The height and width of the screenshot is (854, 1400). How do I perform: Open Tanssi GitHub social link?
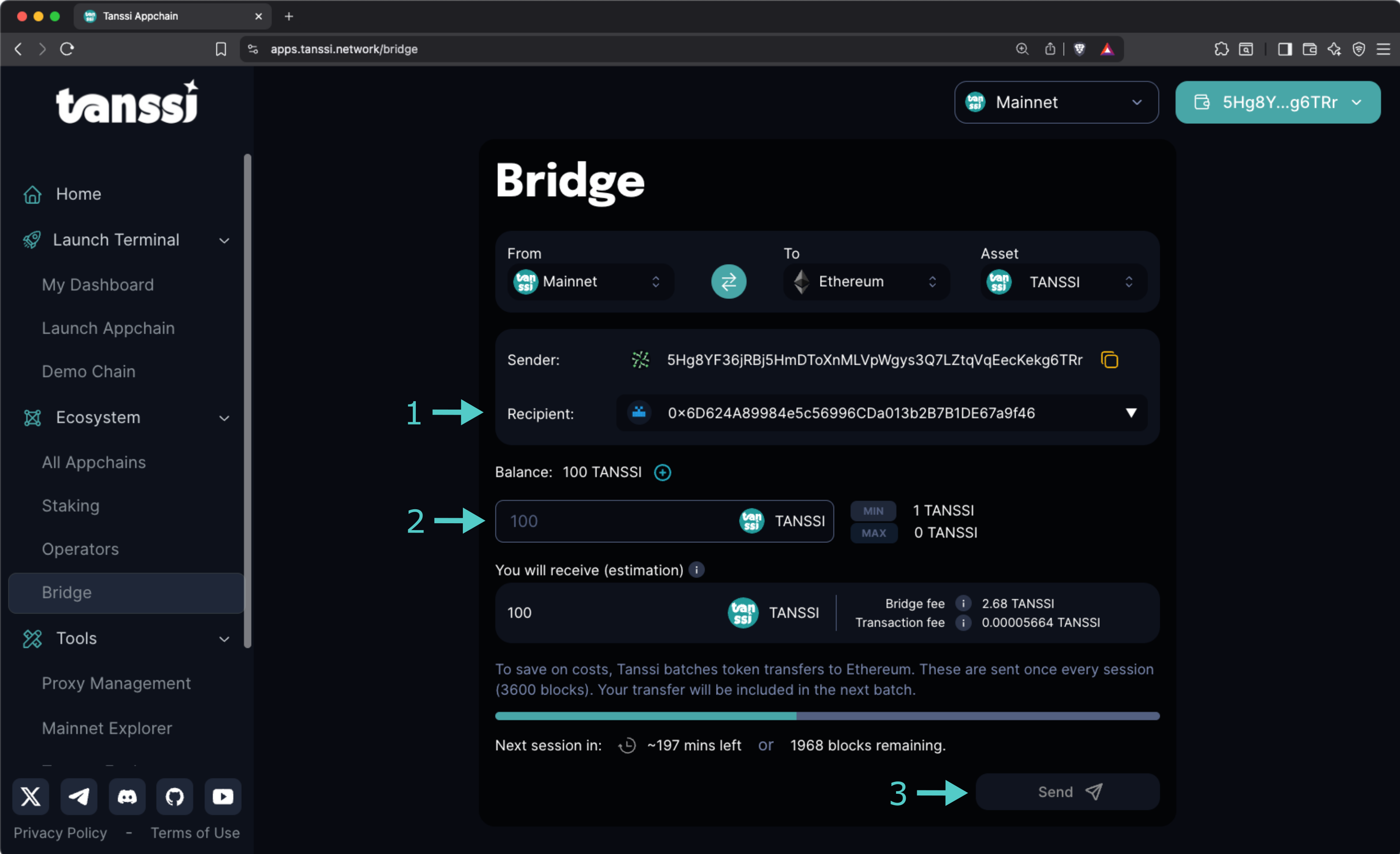[174, 796]
